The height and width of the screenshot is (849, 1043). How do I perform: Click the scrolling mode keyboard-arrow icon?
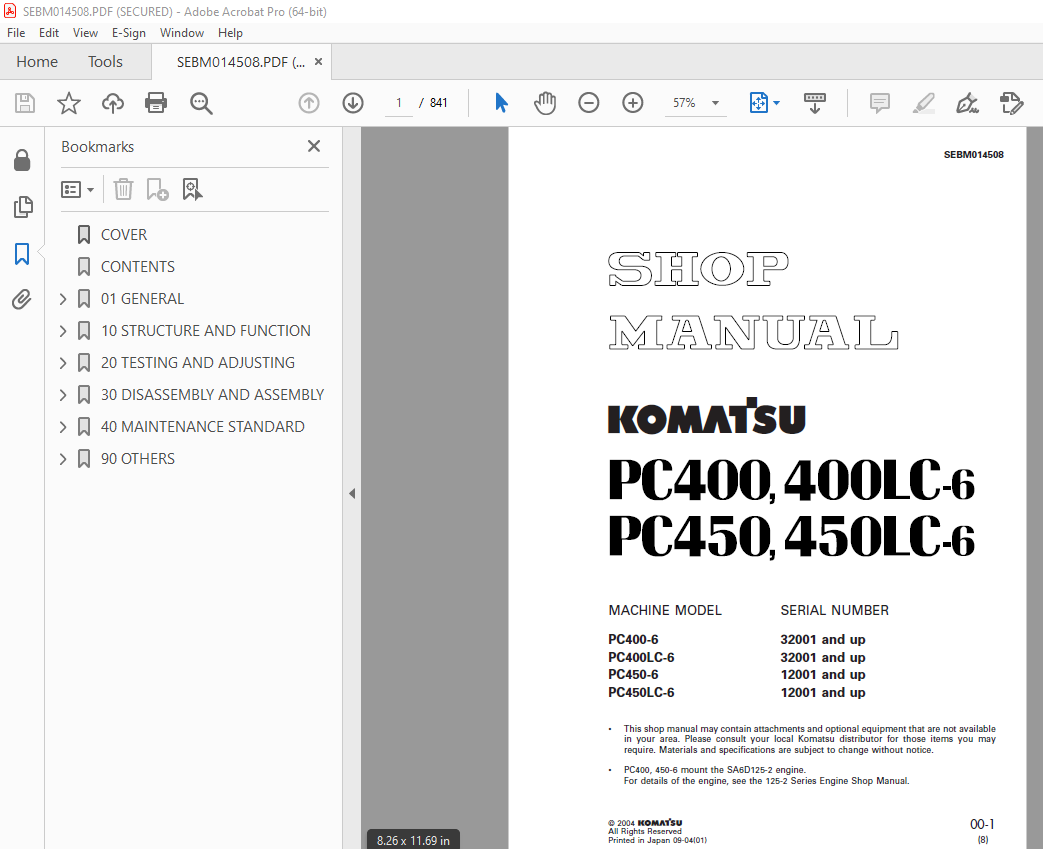(815, 103)
